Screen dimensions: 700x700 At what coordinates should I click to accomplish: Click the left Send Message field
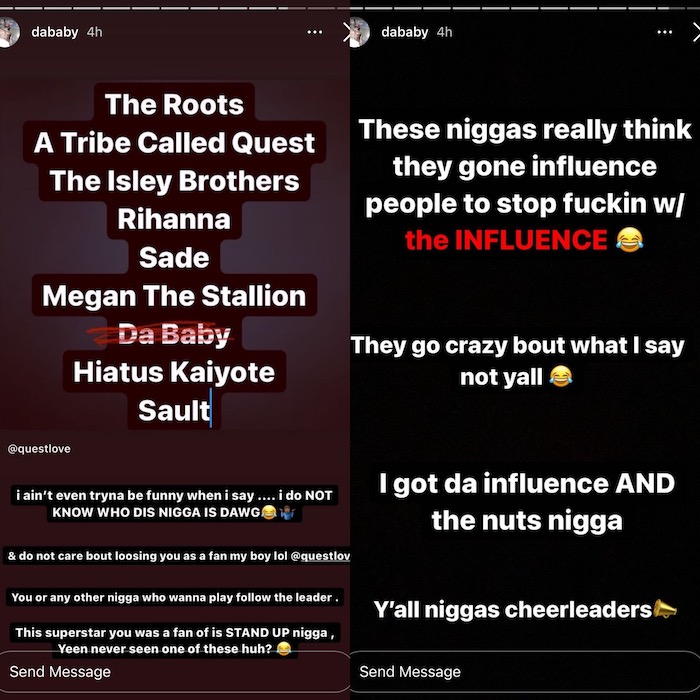point(175,672)
